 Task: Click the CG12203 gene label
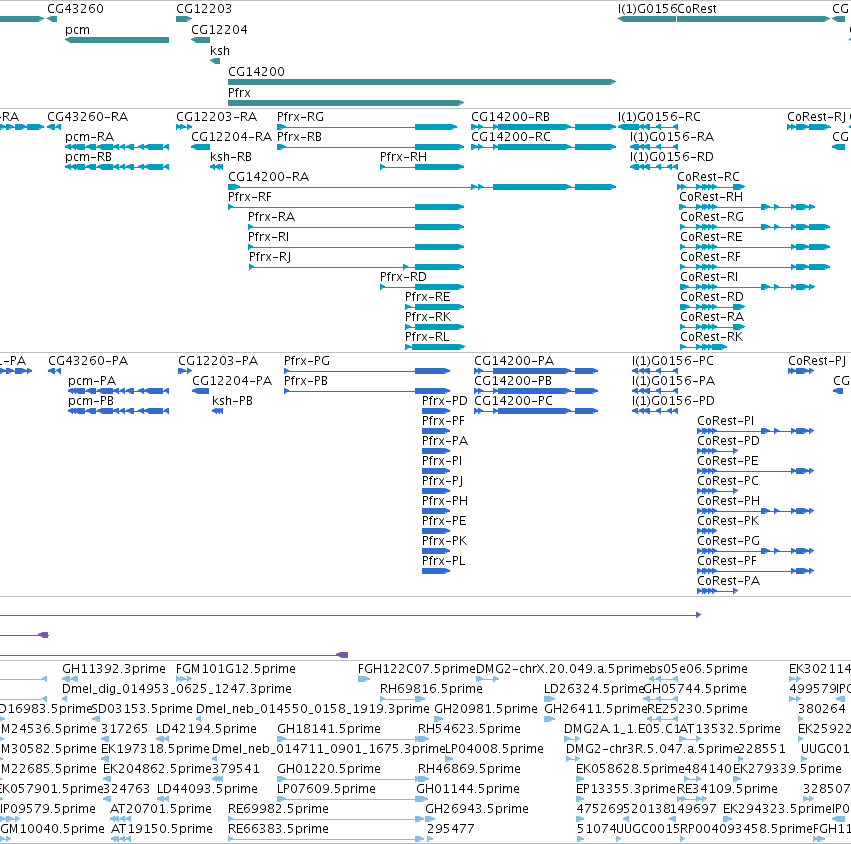click(x=204, y=9)
